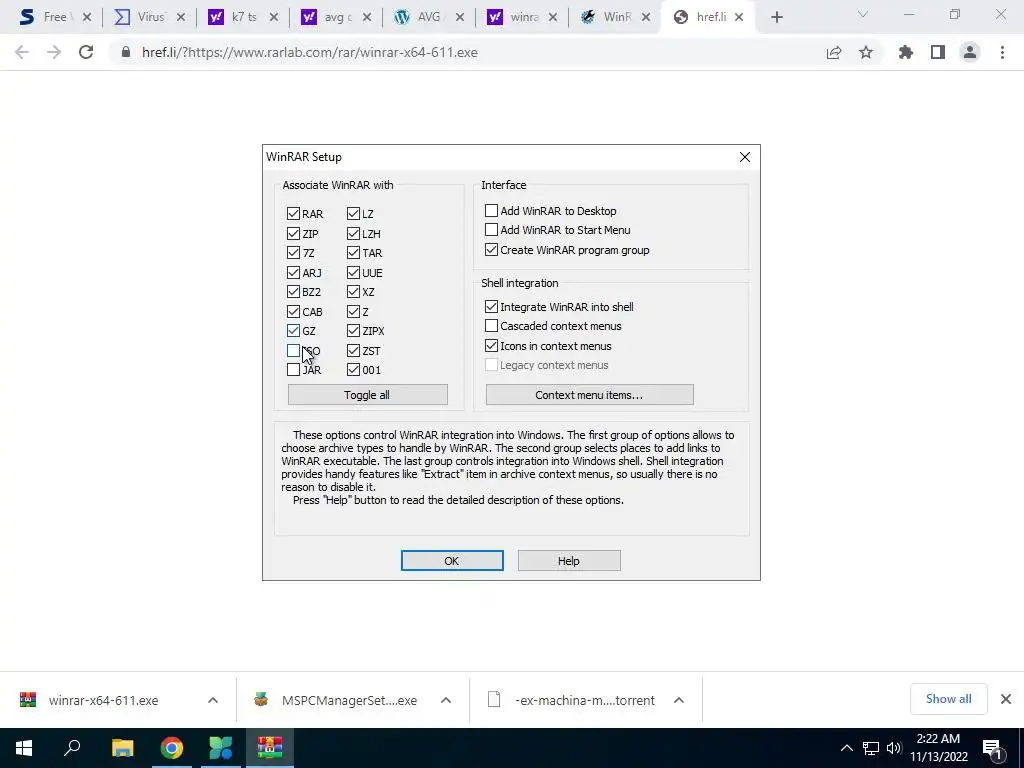Image resolution: width=1024 pixels, height=768 pixels.
Task: Uncheck the ZIP association checkbox
Action: 293,233
